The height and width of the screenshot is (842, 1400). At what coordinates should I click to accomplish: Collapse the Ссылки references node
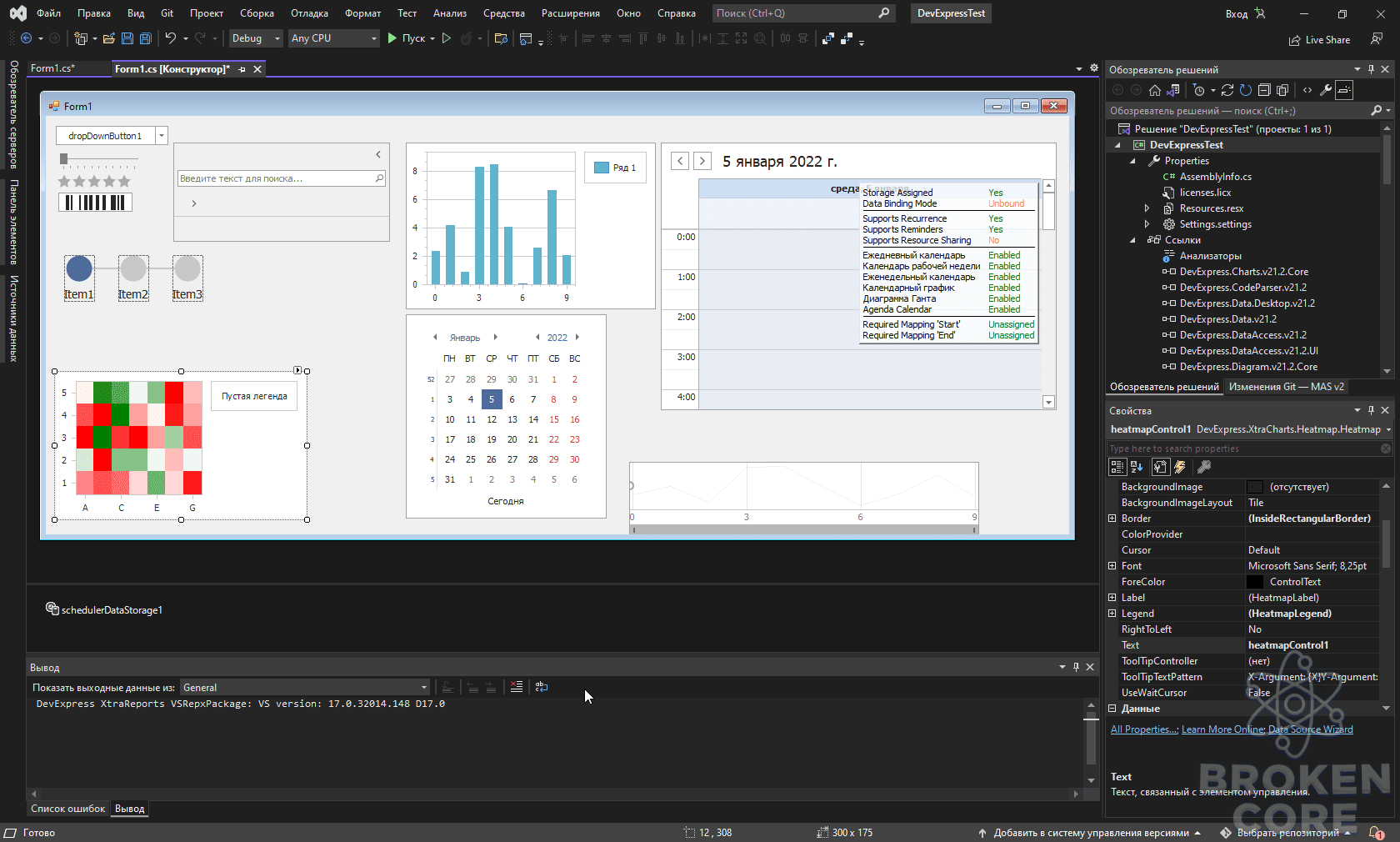1132,240
